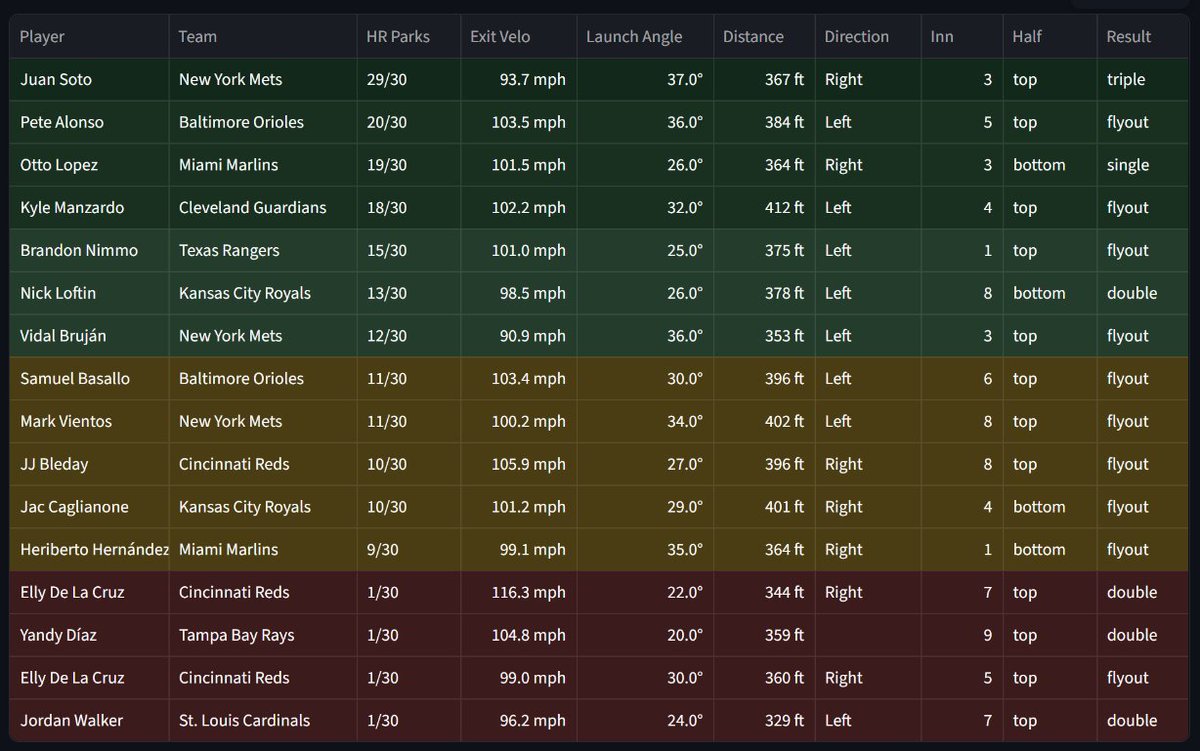Click the St. Louis Cardinals team cell
Image resolution: width=1200 pixels, height=751 pixels.
(x=263, y=720)
